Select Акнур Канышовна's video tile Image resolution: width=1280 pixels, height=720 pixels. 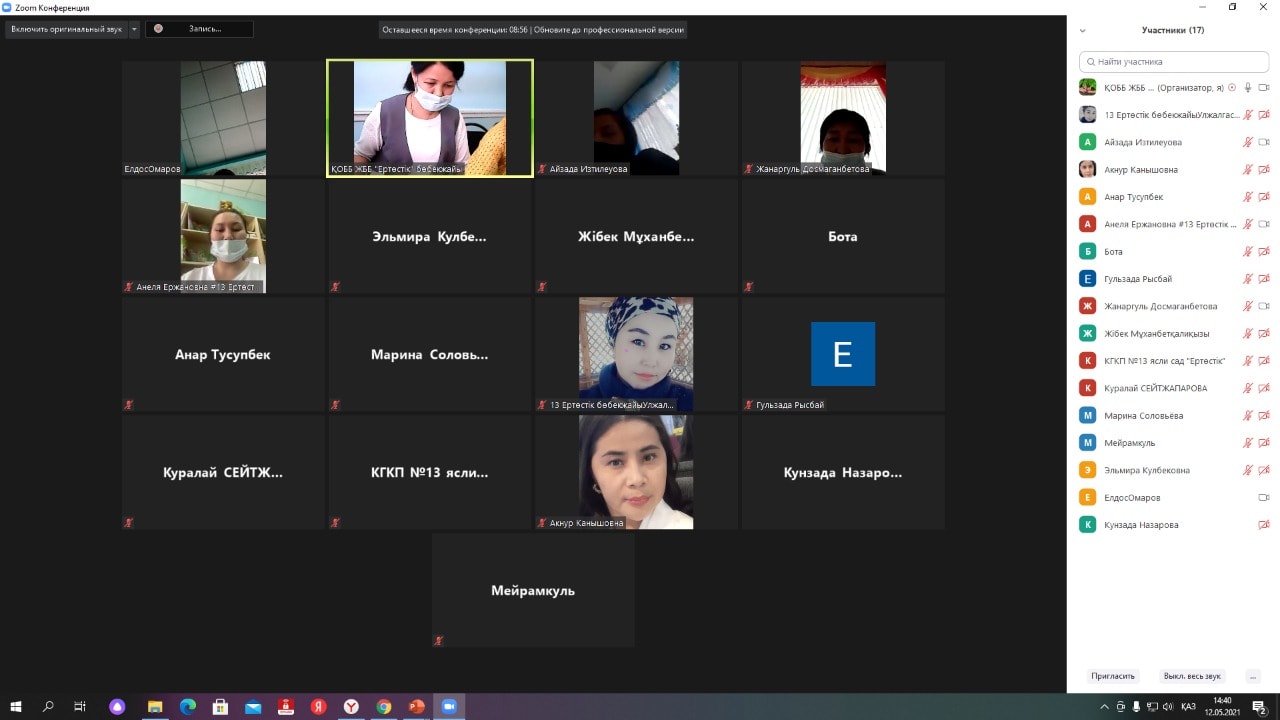tap(636, 472)
